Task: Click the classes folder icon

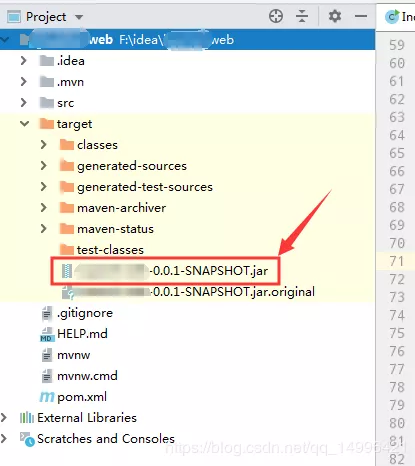Action: (x=67, y=145)
